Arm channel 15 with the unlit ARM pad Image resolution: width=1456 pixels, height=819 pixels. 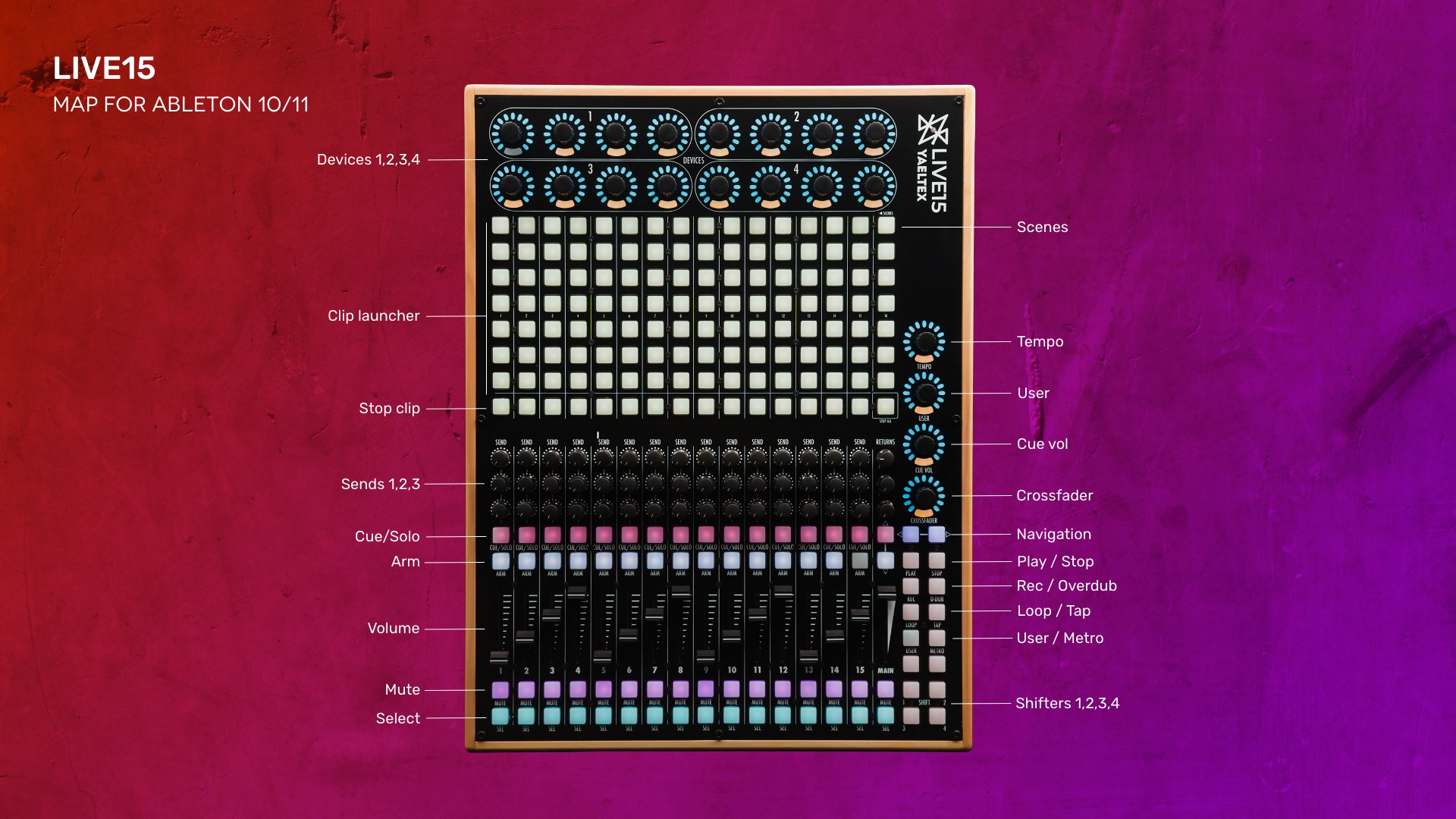(x=860, y=560)
